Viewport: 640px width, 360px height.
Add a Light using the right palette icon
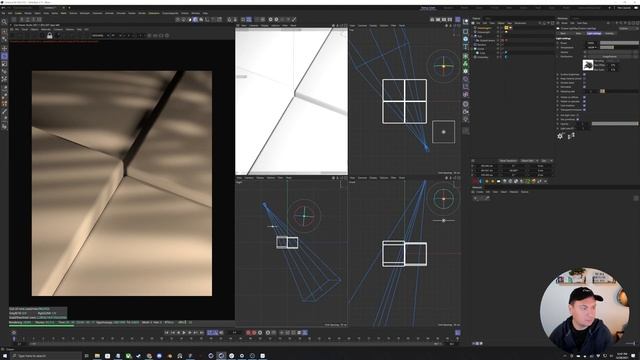pyautogui.click(x=466, y=120)
